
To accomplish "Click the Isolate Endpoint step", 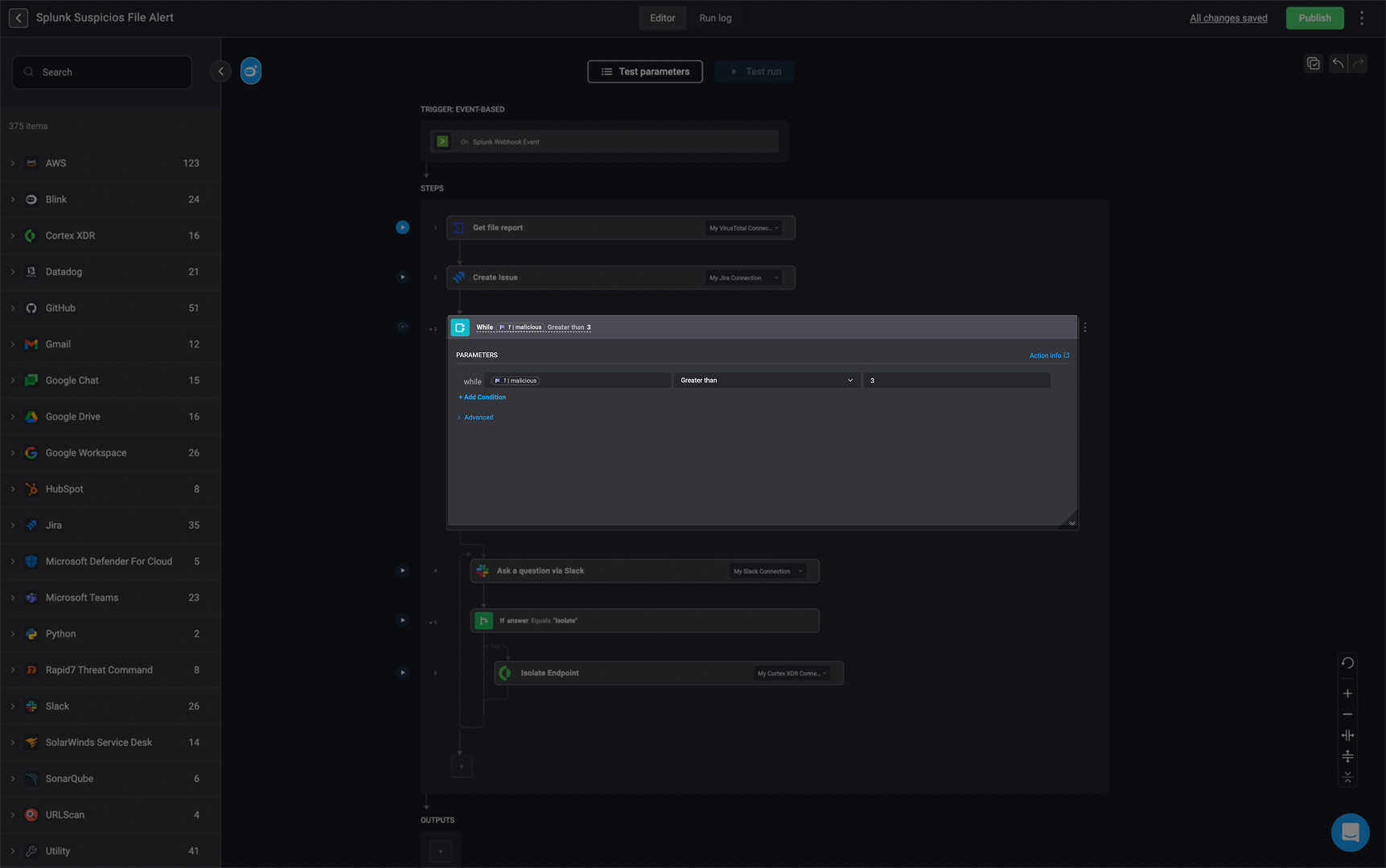I will tap(668, 673).
